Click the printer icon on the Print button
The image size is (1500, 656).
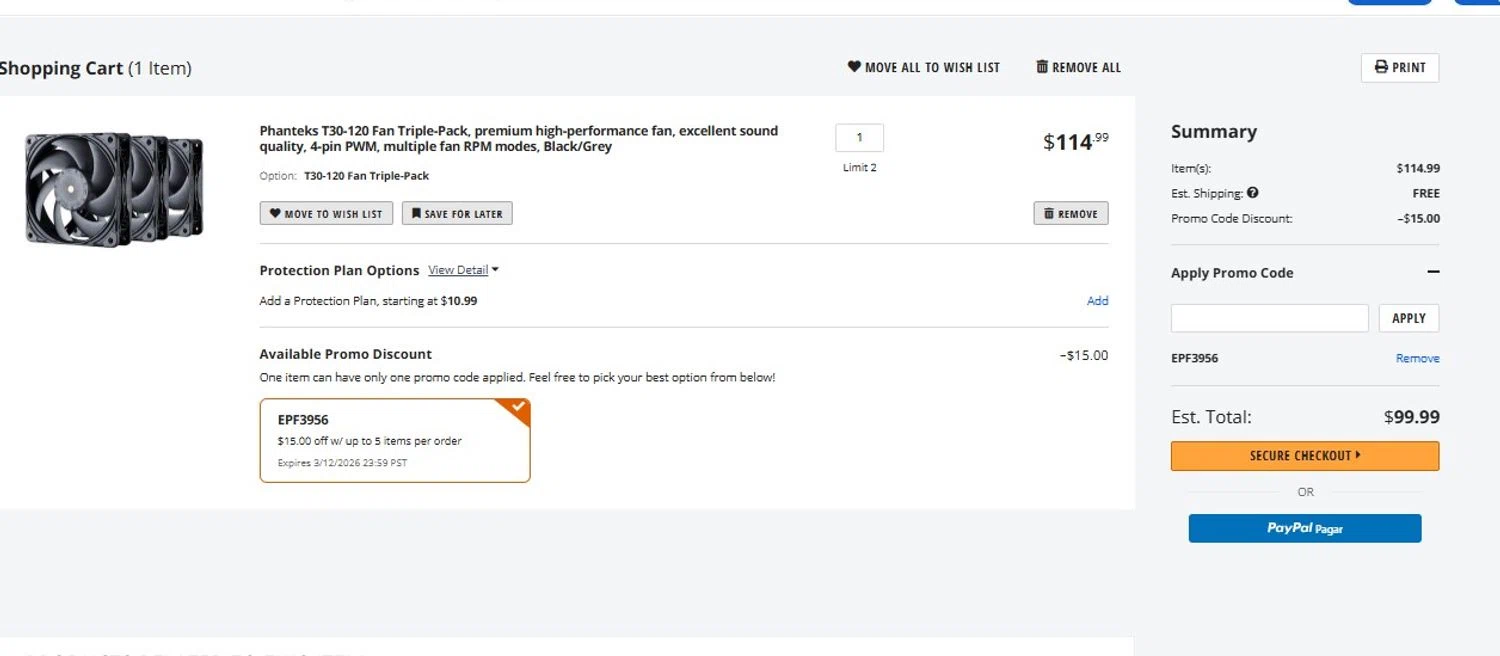(1381, 67)
